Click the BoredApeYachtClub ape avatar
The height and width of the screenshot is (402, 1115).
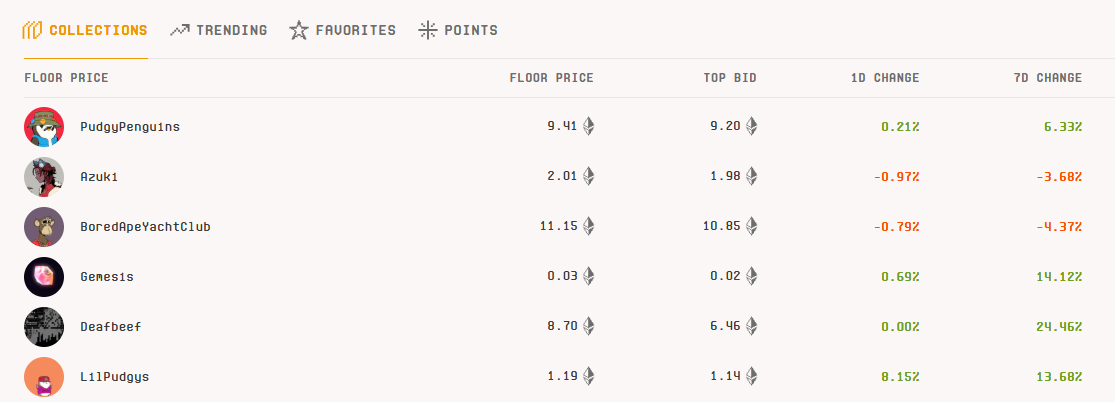point(44,227)
